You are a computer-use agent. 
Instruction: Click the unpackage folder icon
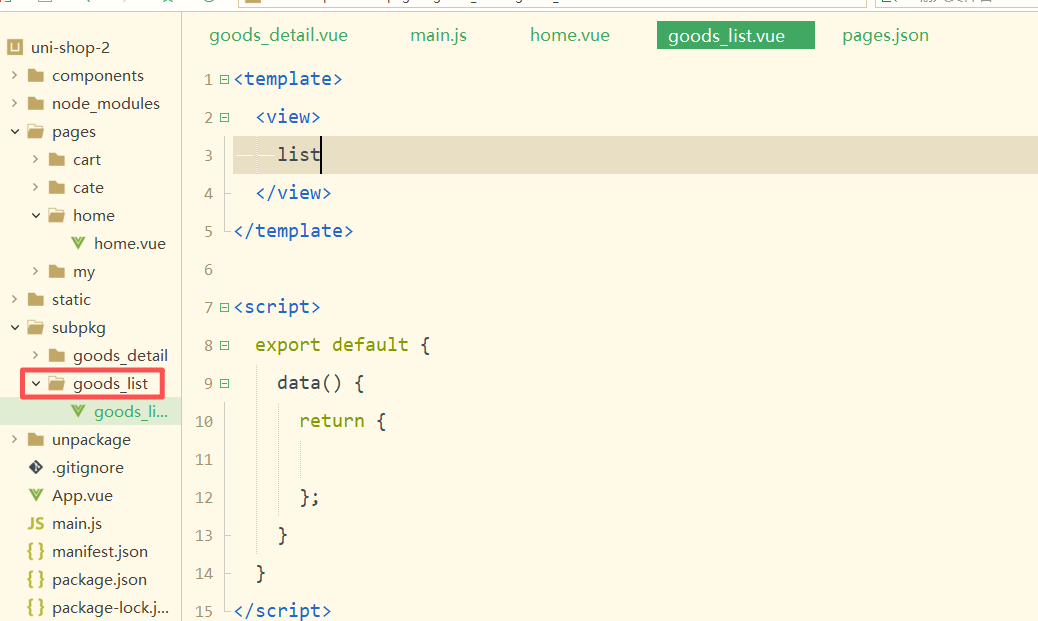36,439
